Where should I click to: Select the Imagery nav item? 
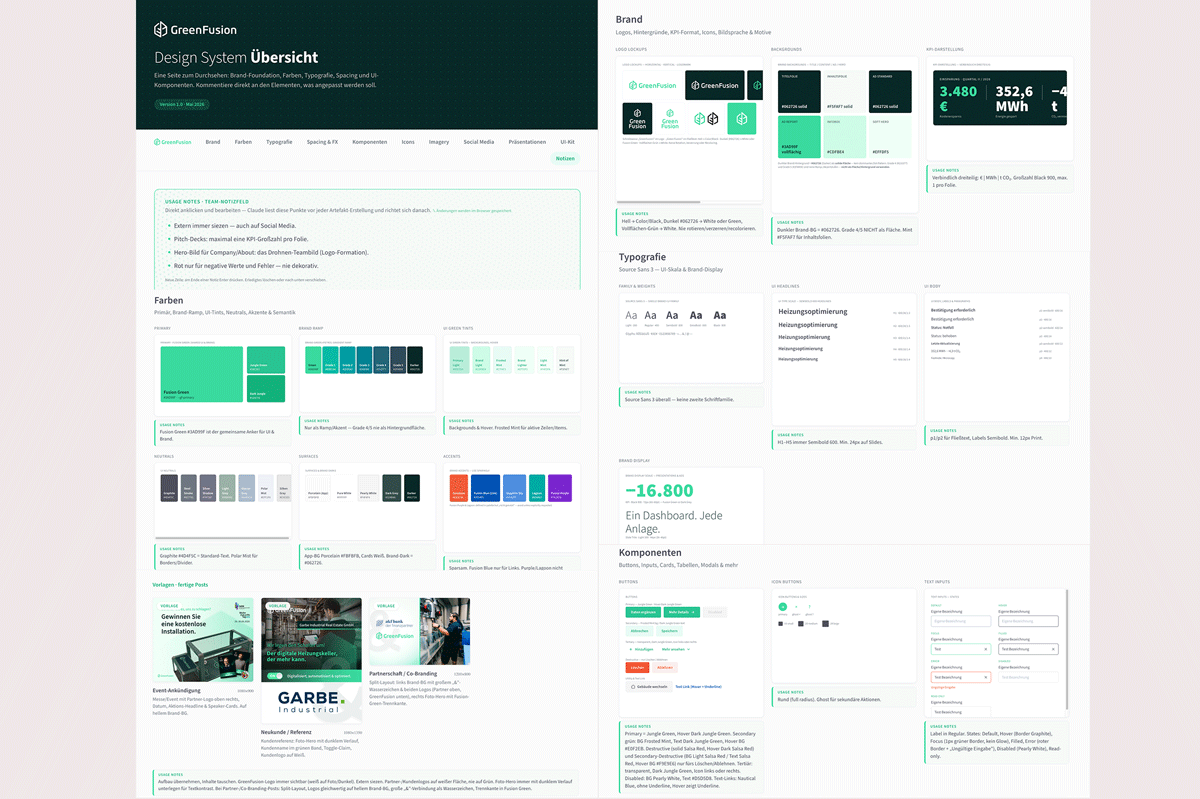coord(439,142)
